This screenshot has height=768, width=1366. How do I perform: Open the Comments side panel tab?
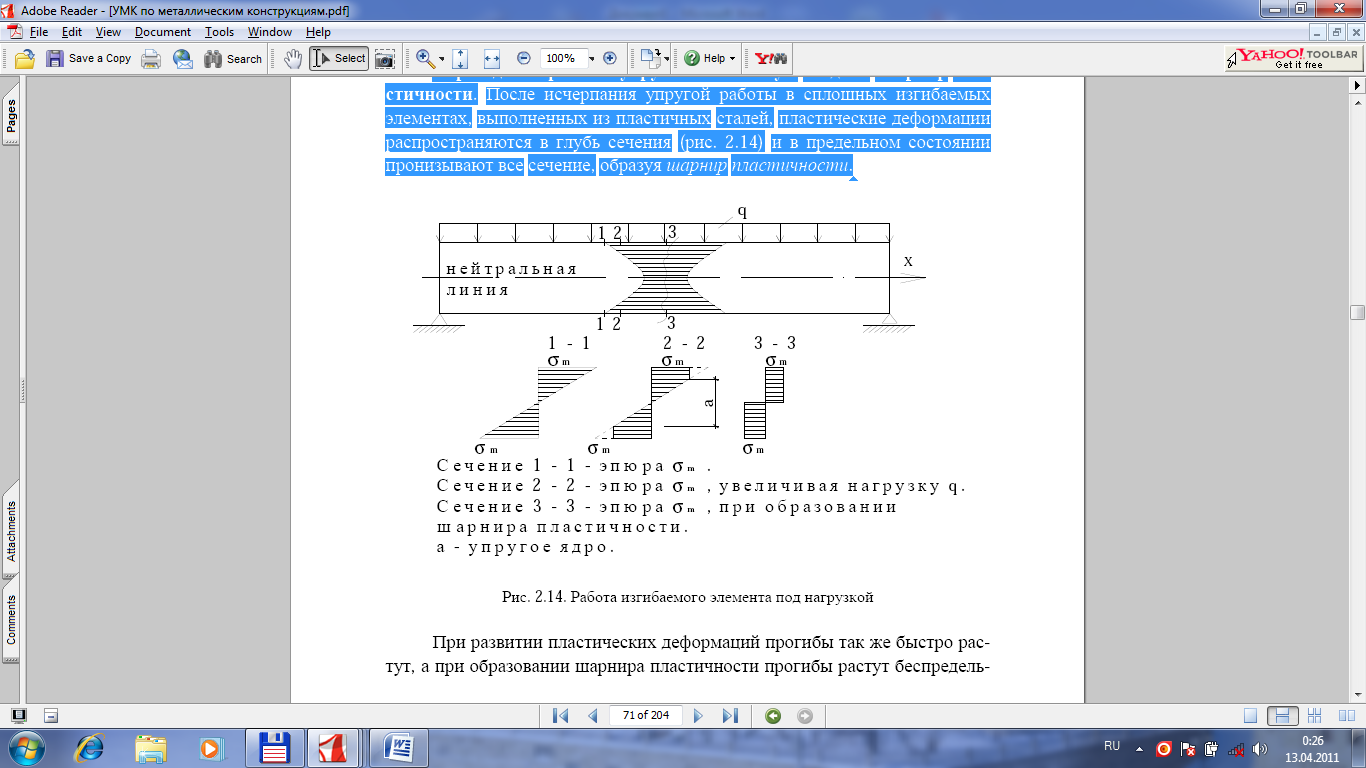coord(12,619)
